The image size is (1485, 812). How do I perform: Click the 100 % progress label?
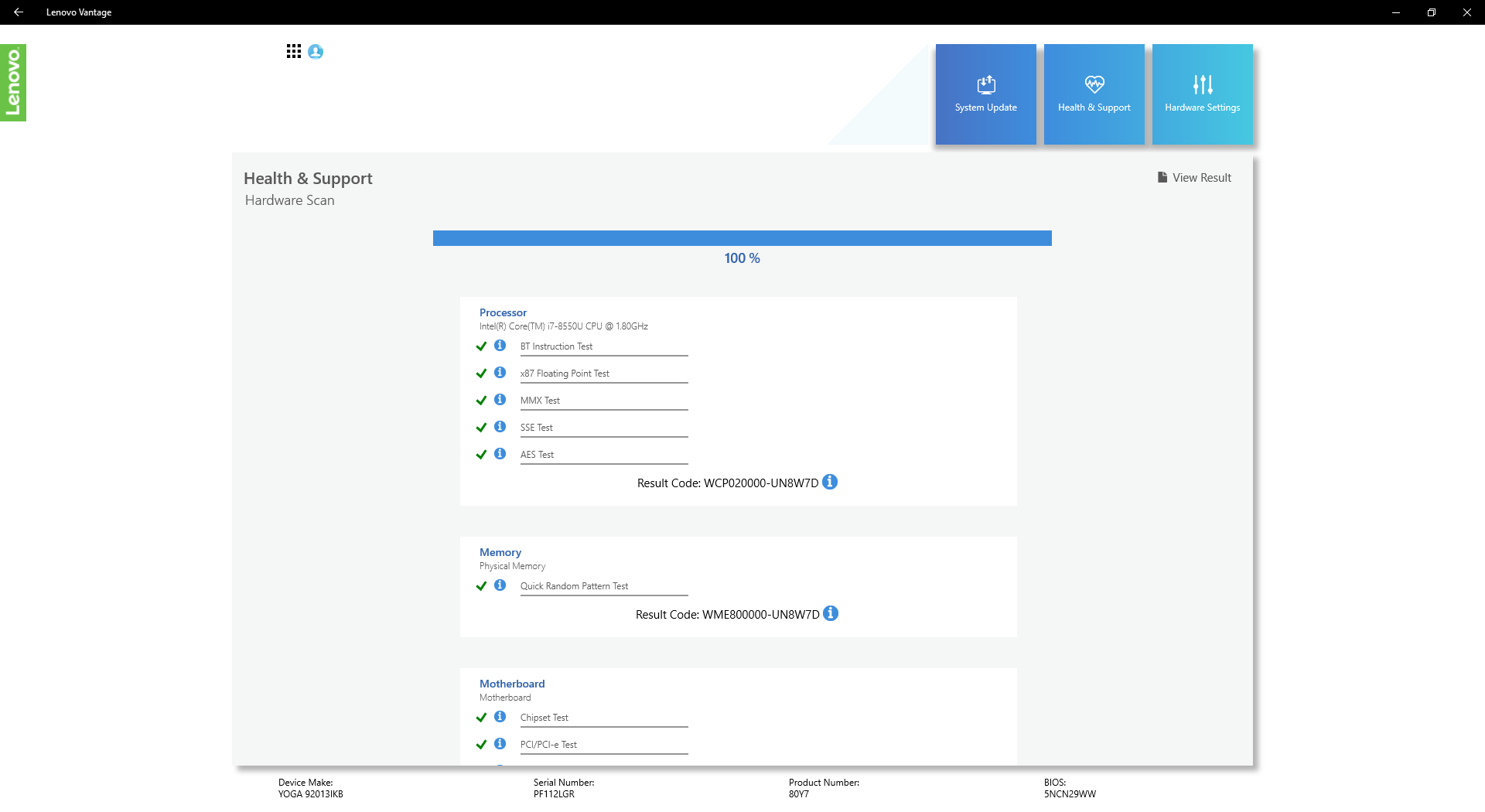(x=742, y=258)
